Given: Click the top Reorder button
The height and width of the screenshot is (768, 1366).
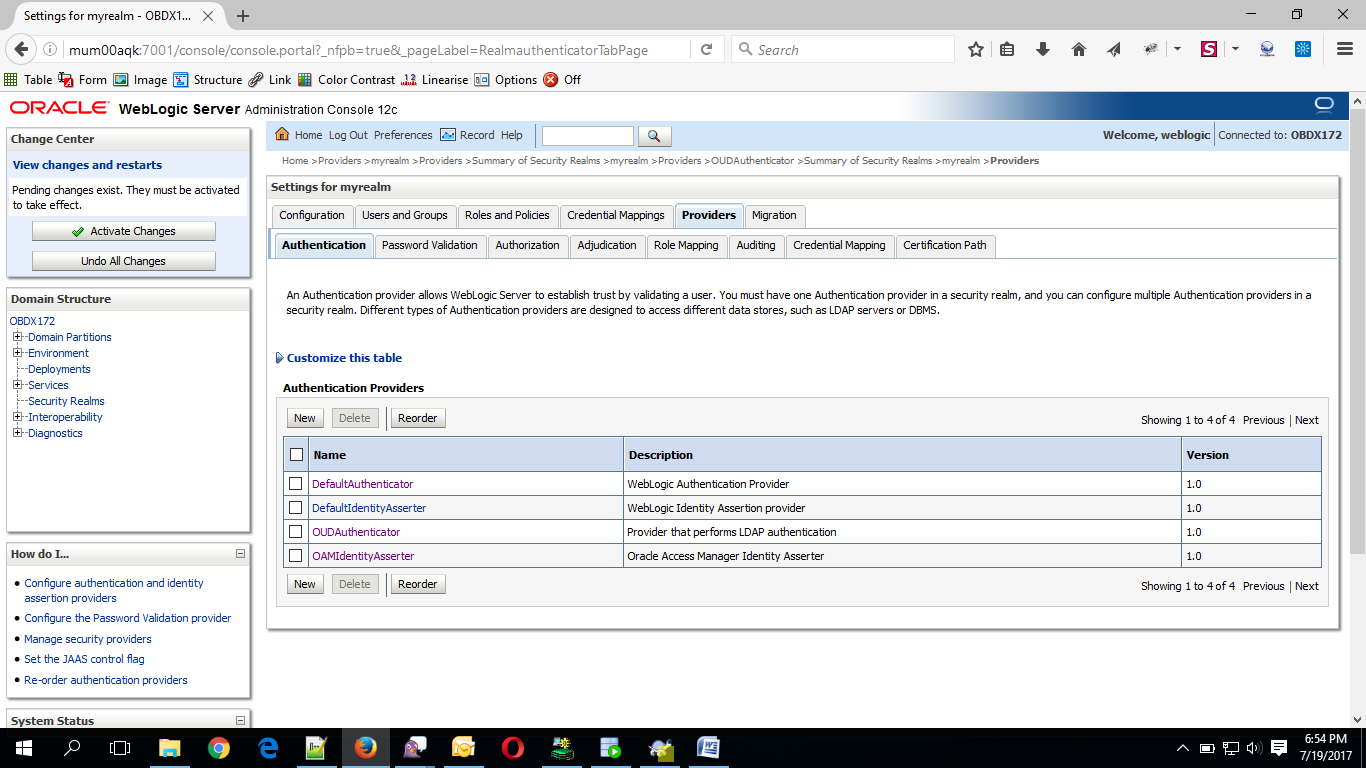Looking at the screenshot, I should click(x=418, y=418).
